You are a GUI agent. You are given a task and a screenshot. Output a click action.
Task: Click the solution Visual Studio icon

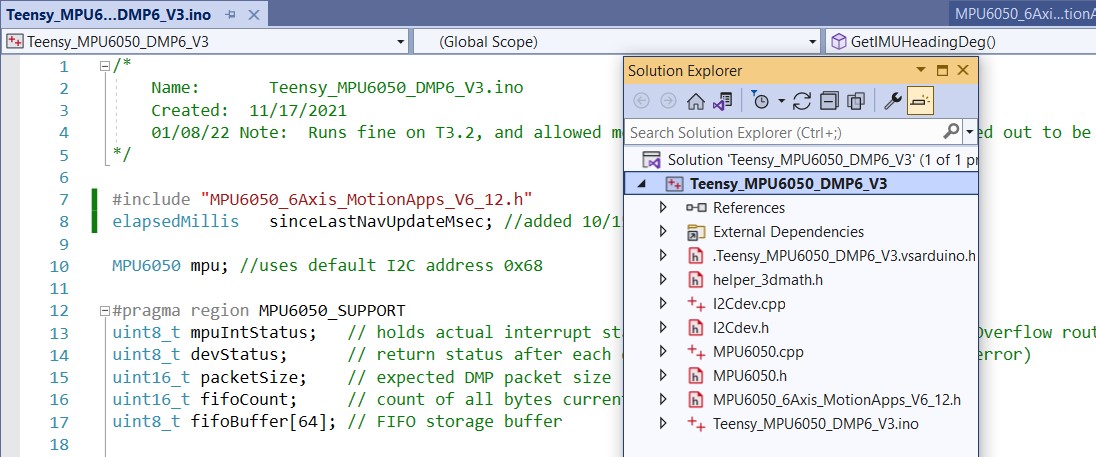pyautogui.click(x=652, y=160)
